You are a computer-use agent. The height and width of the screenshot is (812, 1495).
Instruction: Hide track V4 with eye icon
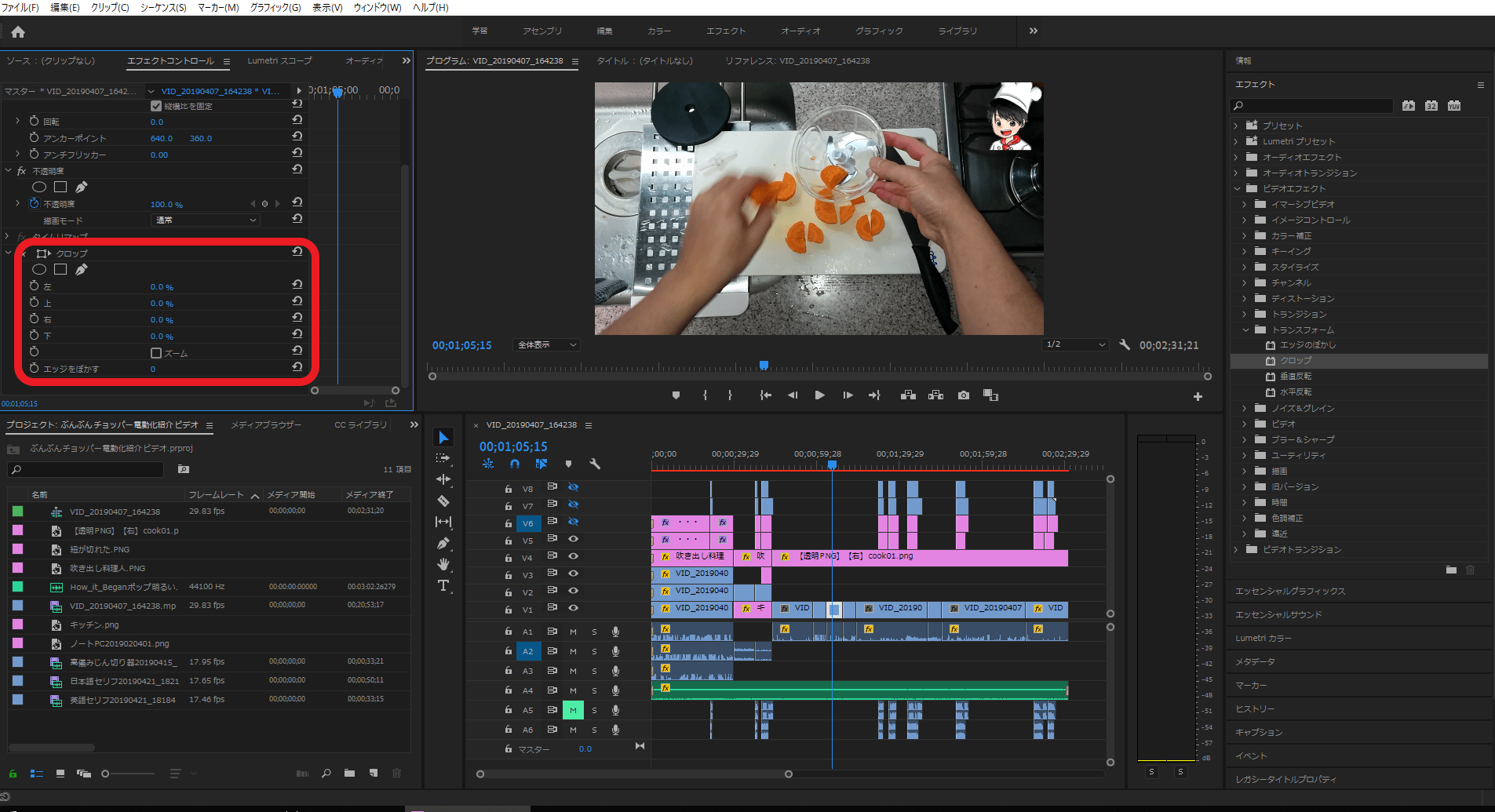pos(573,556)
